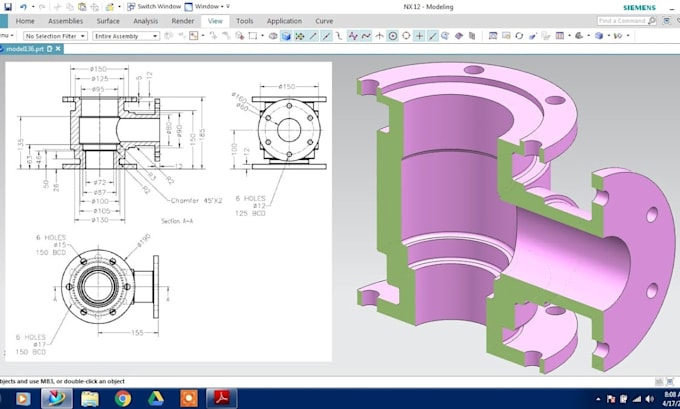Viewport: 680px width, 409px height.
Task: Click the Fit view icon
Action: (x=493, y=36)
